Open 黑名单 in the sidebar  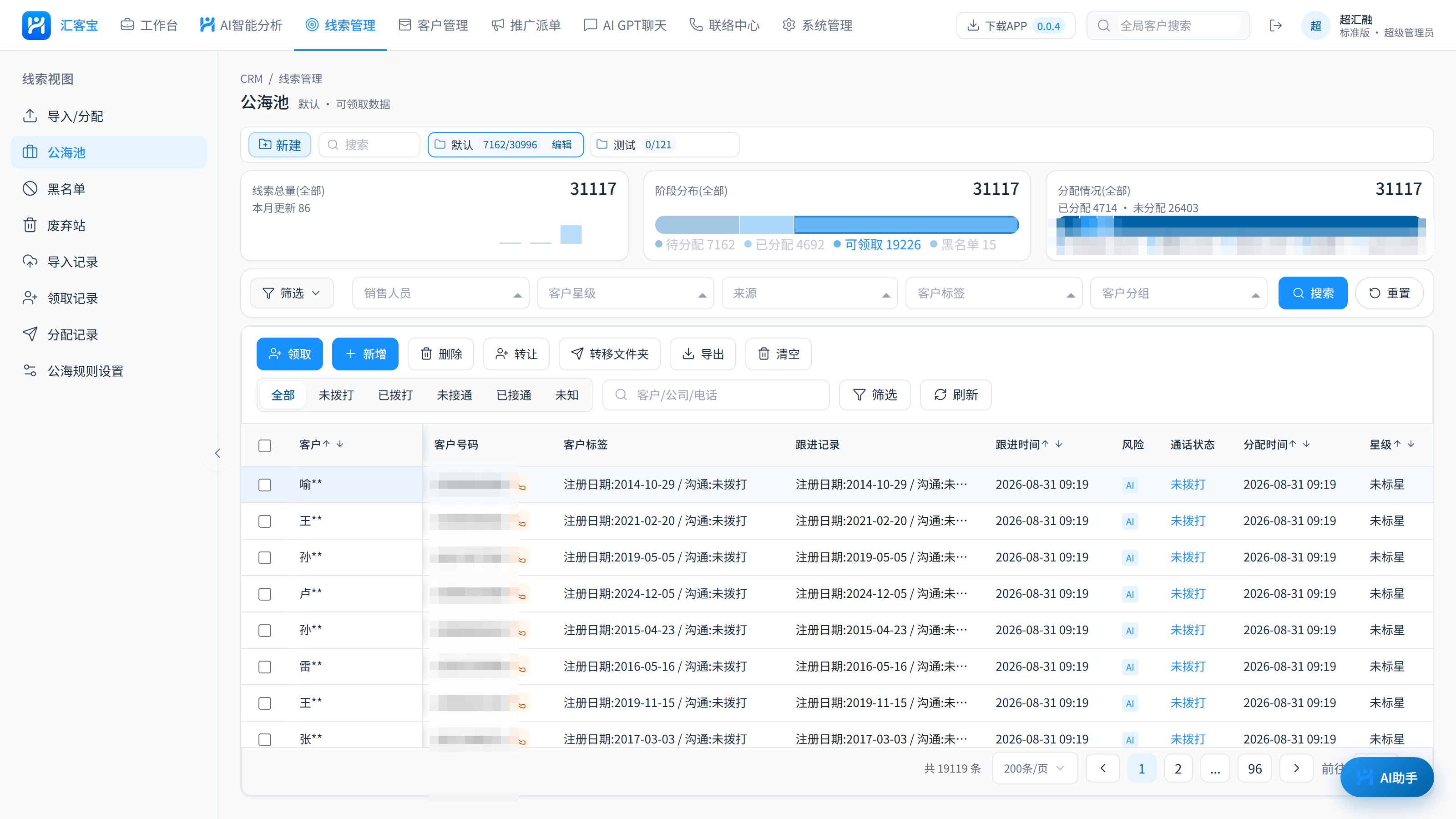[x=109, y=189]
